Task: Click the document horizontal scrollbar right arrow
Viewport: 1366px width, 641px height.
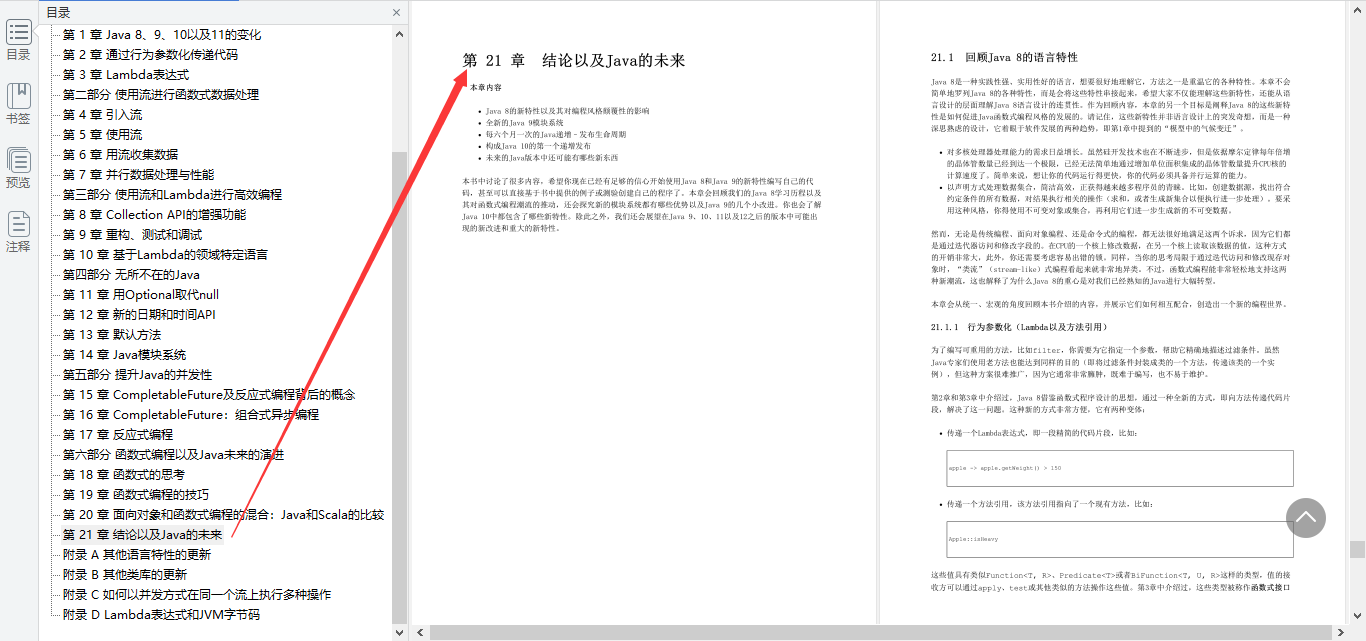Action: (1341, 633)
